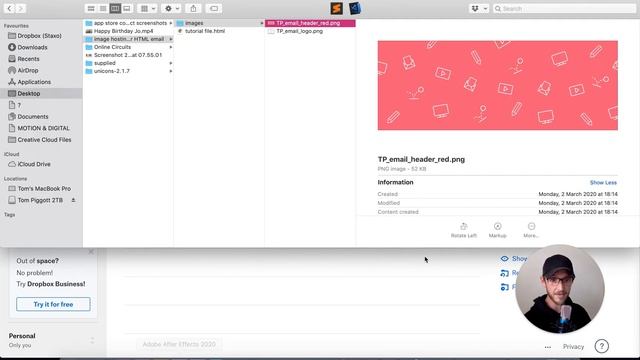Viewport: 640px width, 360px height.
Task: Click the Downloads sidebar icon
Action: pyautogui.click(x=12, y=47)
